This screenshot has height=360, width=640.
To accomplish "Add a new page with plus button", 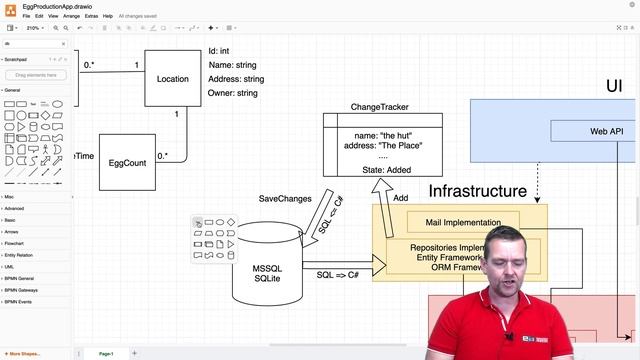I will (135, 353).
